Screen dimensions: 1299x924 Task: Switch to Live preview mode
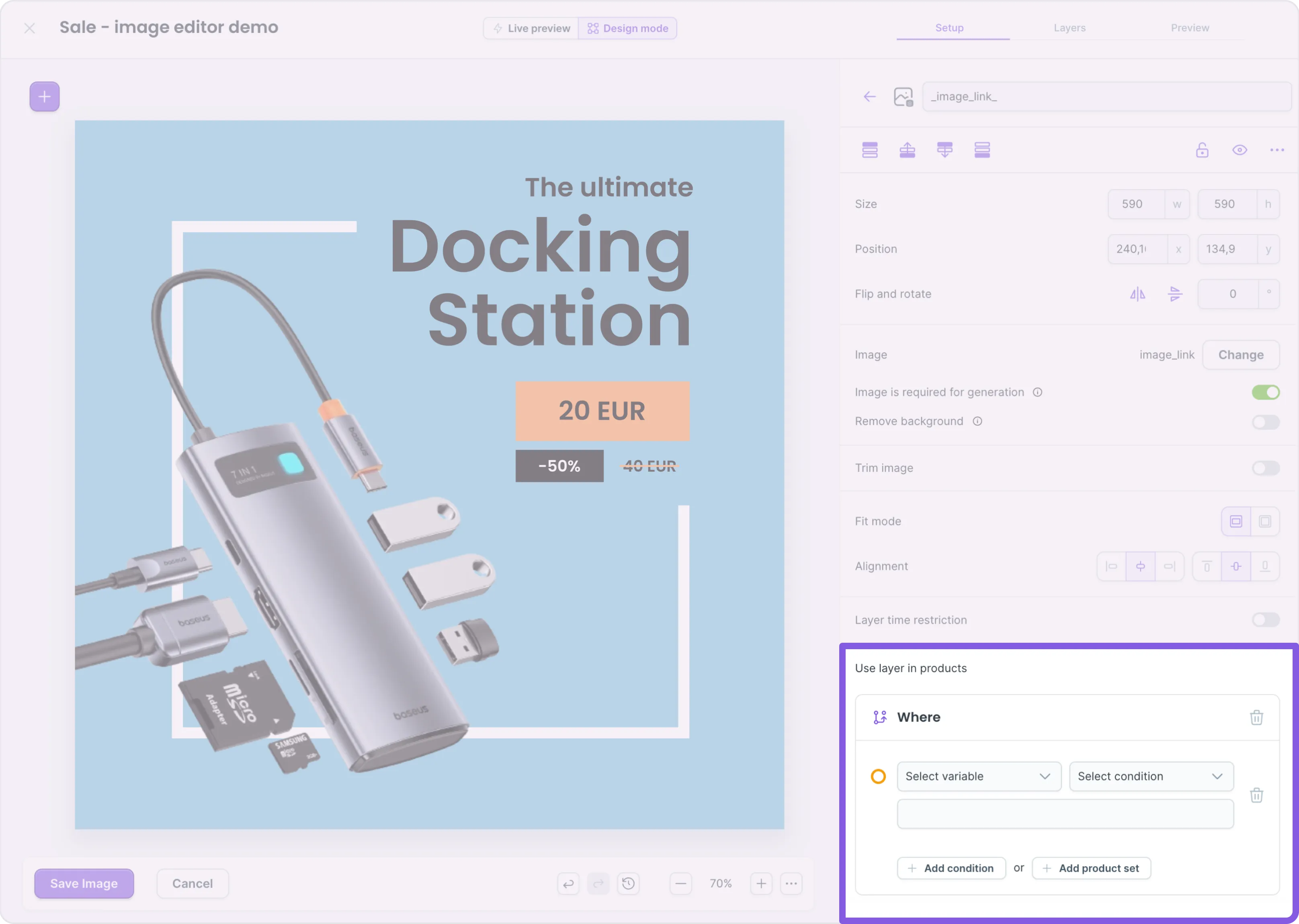[531, 29]
